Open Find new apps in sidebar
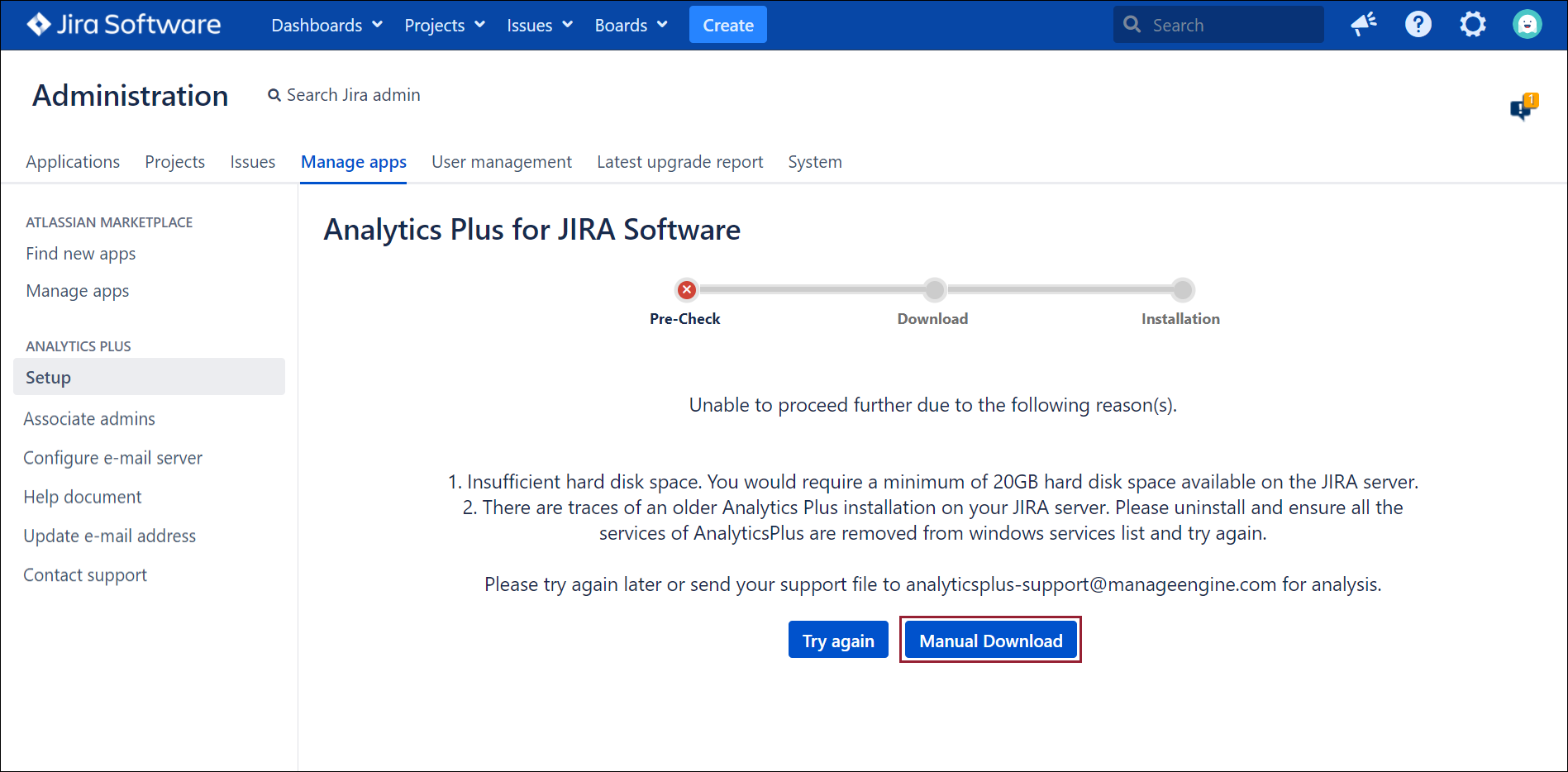 pos(81,254)
